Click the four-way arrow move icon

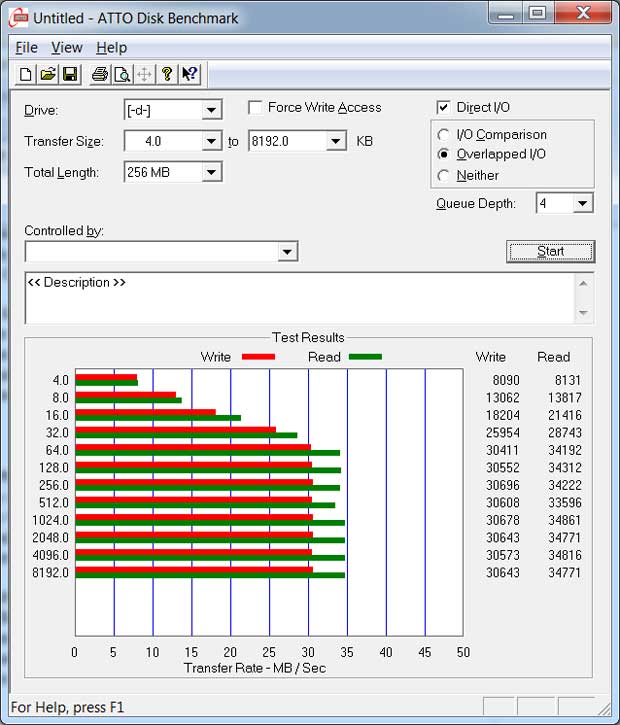coord(144,74)
